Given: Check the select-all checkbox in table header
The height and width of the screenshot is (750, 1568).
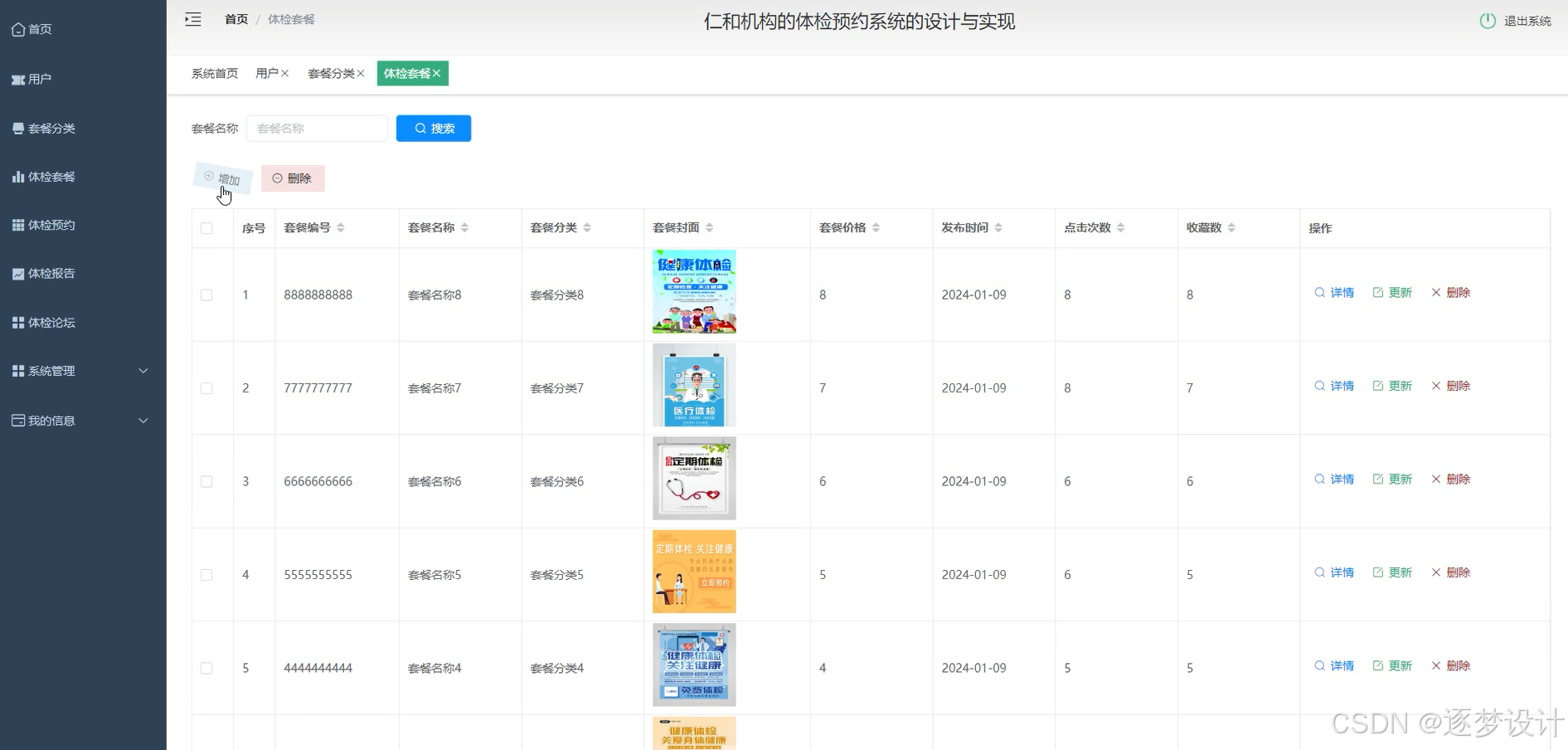Looking at the screenshot, I should (206, 227).
